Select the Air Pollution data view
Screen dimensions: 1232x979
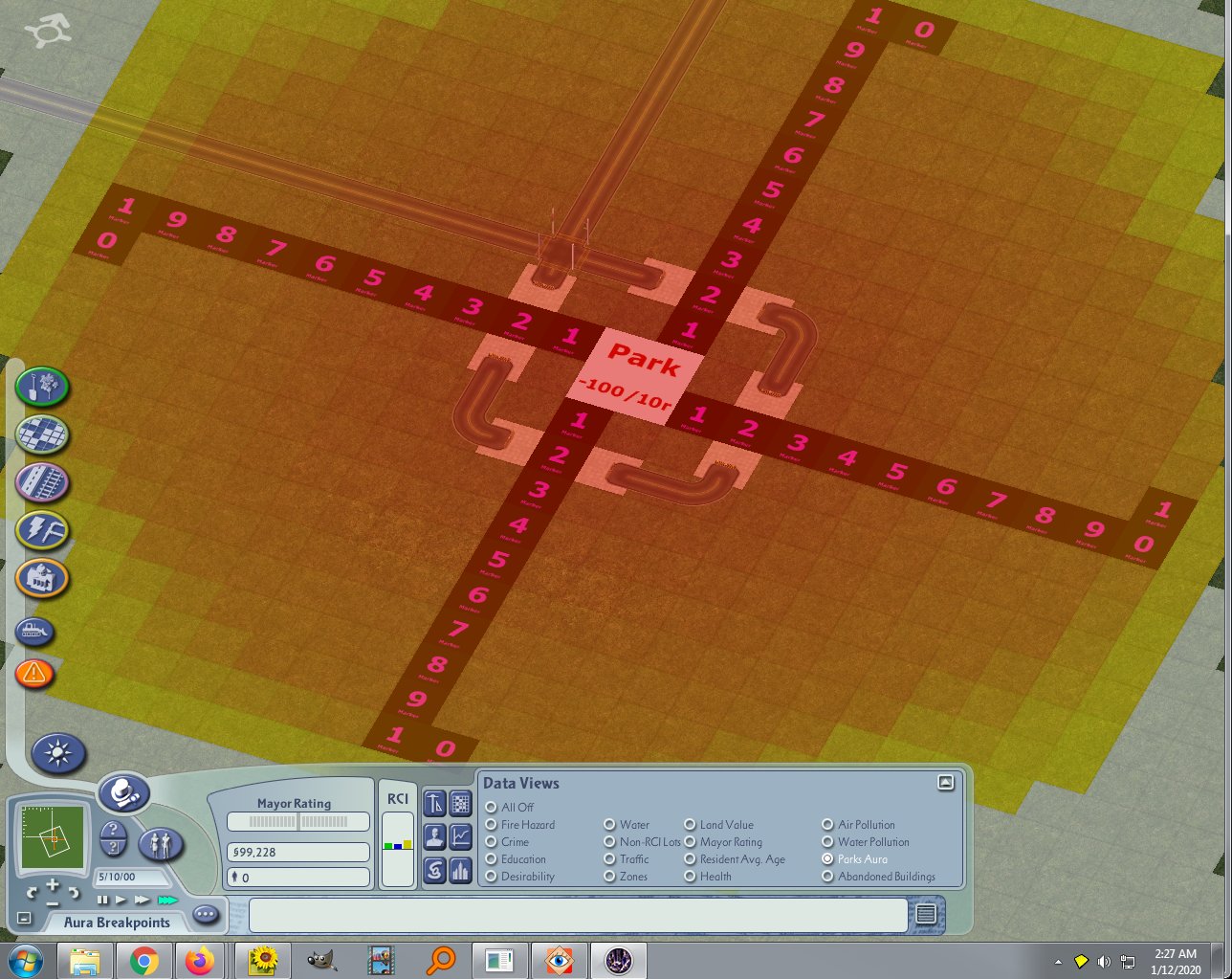pyautogui.click(x=858, y=825)
